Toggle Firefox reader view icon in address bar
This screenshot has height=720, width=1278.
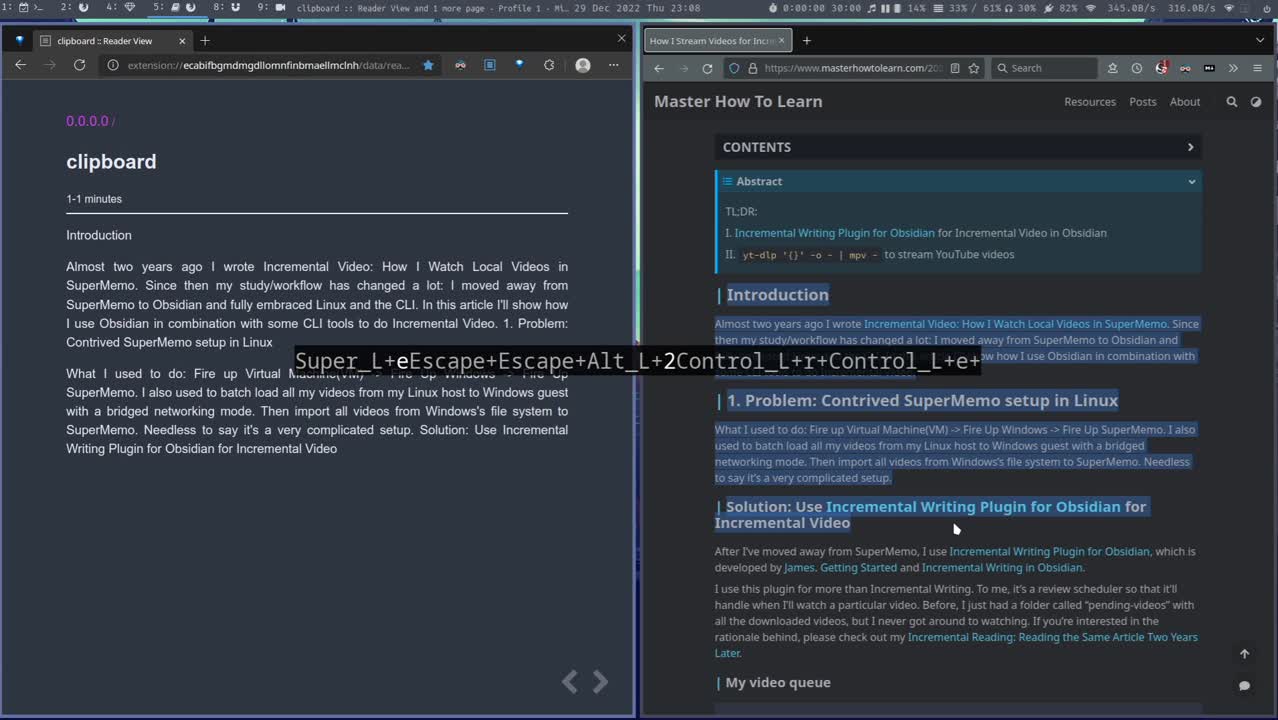click(x=955, y=68)
